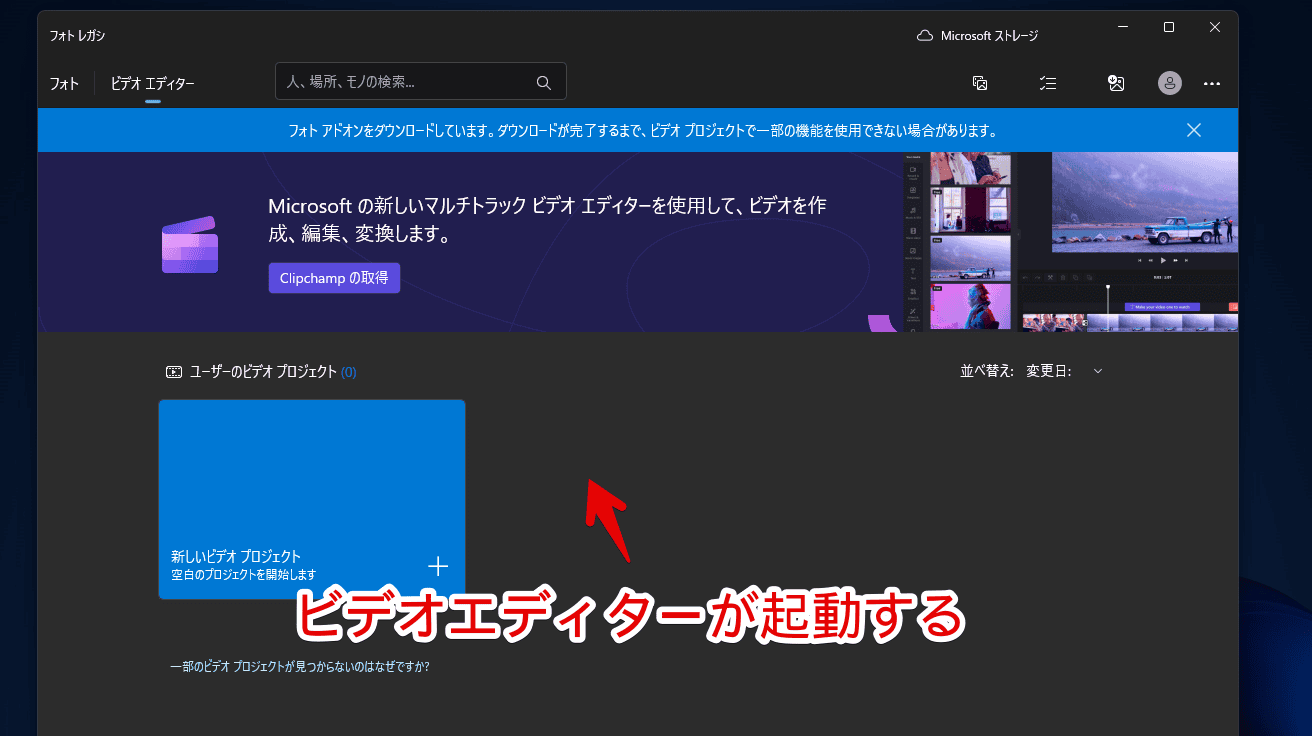The image size is (1312, 736).
Task: Click the Clipchamp の取得 button
Action: click(x=334, y=278)
